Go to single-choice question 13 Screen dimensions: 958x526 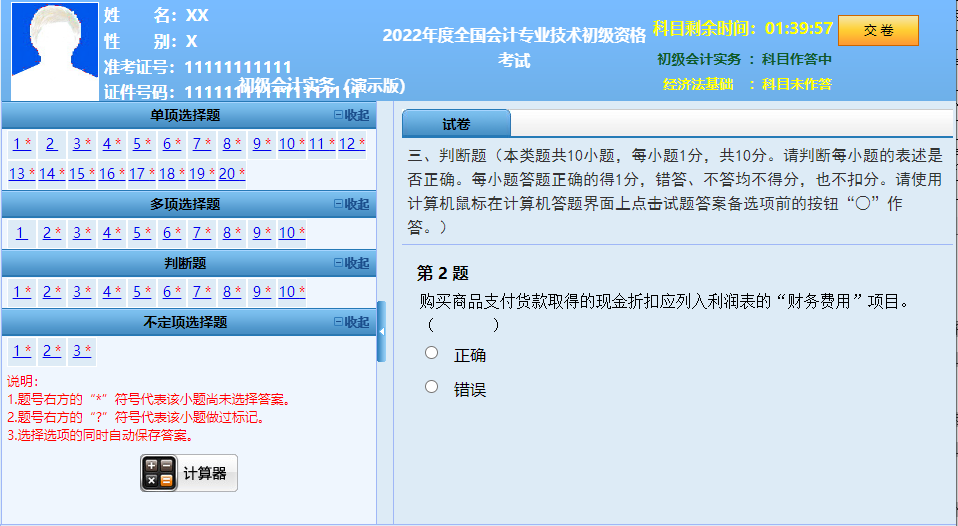[20, 174]
